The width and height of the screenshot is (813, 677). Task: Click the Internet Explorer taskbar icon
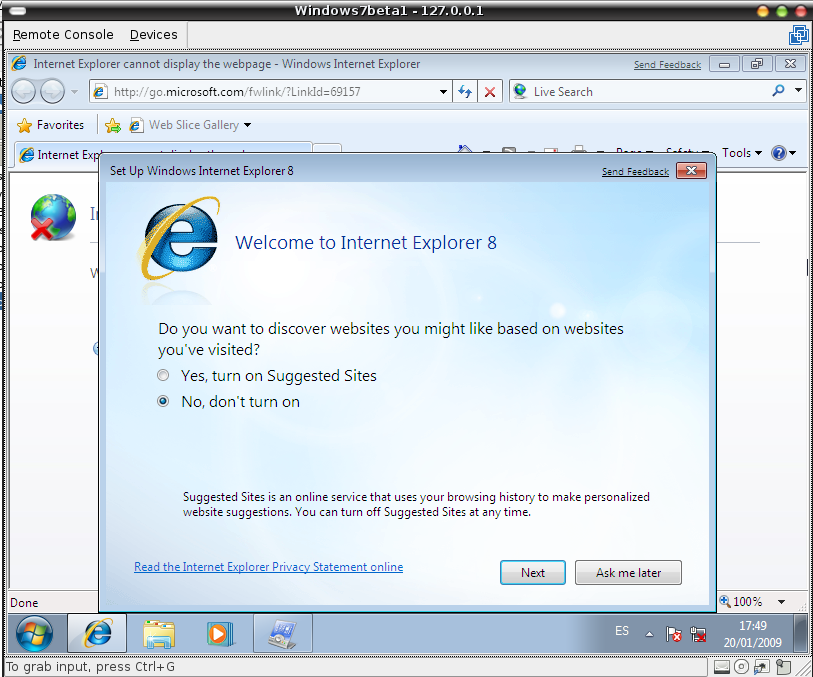click(x=97, y=633)
